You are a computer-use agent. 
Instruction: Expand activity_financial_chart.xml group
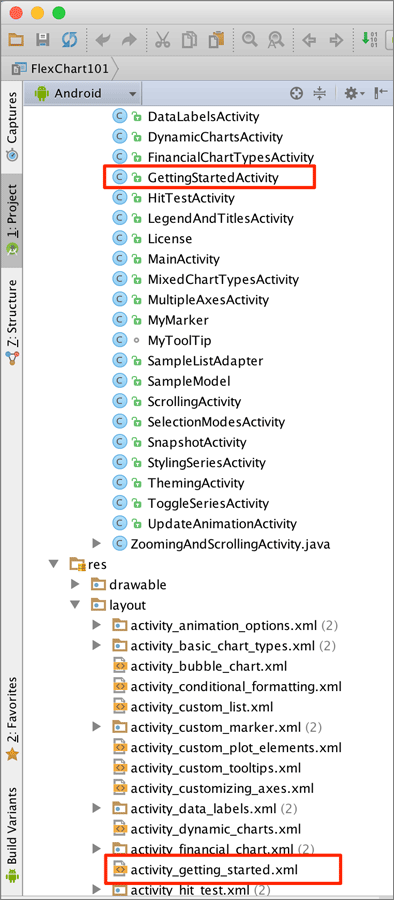pyautogui.click(x=96, y=849)
